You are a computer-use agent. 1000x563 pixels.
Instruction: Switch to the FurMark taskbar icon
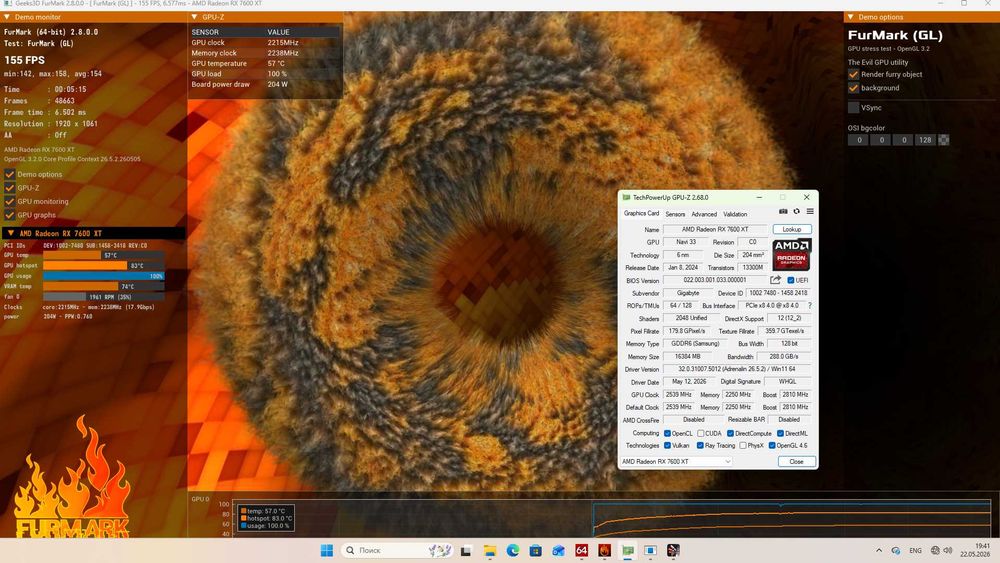tap(605, 550)
